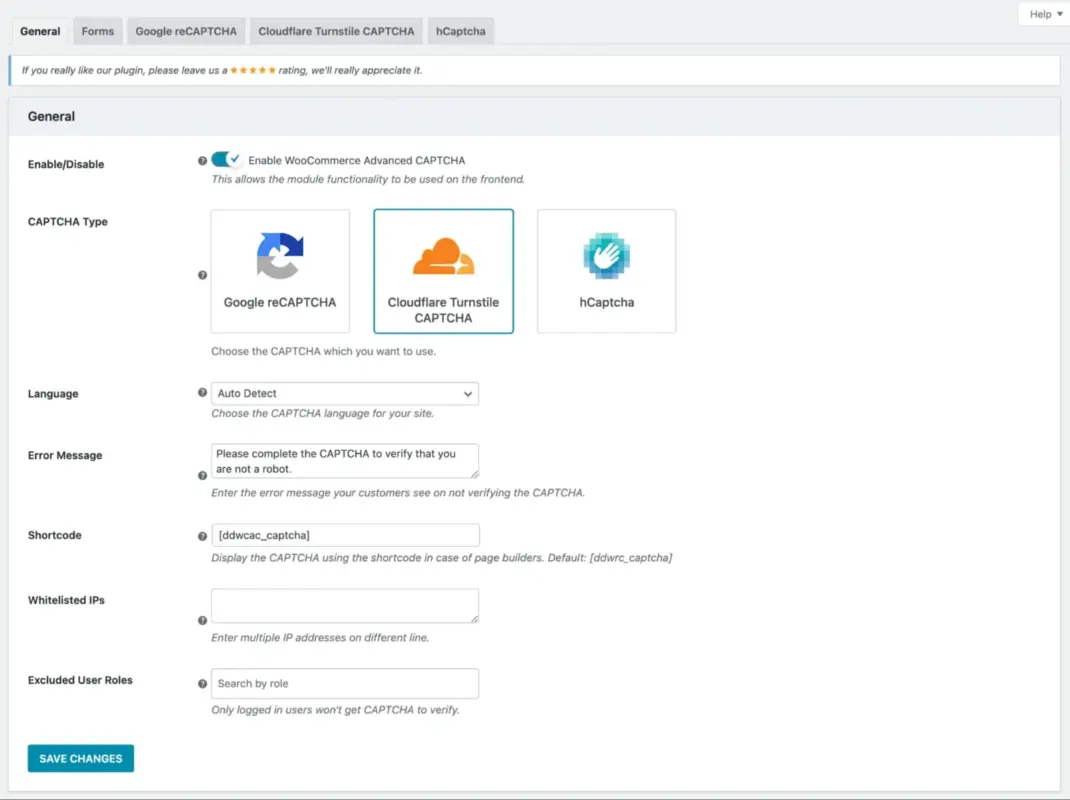Click the 'Excluded User Roles' label
1070x800 pixels.
[80, 680]
